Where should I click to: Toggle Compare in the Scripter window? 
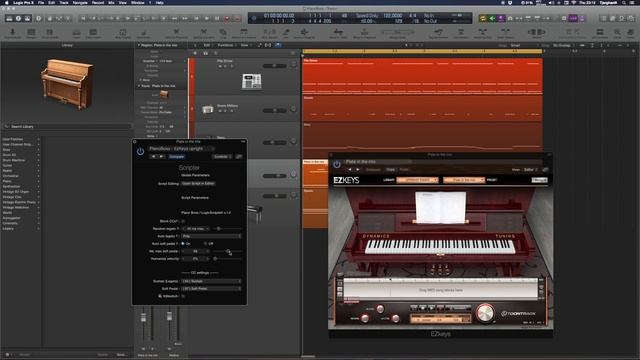(177, 156)
